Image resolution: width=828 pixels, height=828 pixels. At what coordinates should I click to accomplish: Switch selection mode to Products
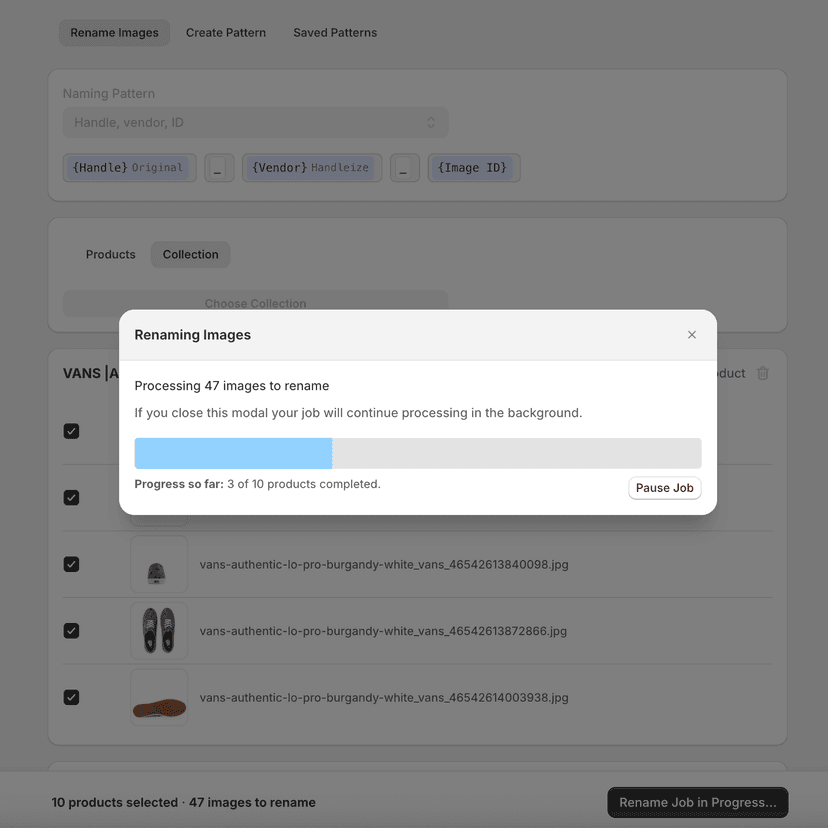[x=110, y=254]
